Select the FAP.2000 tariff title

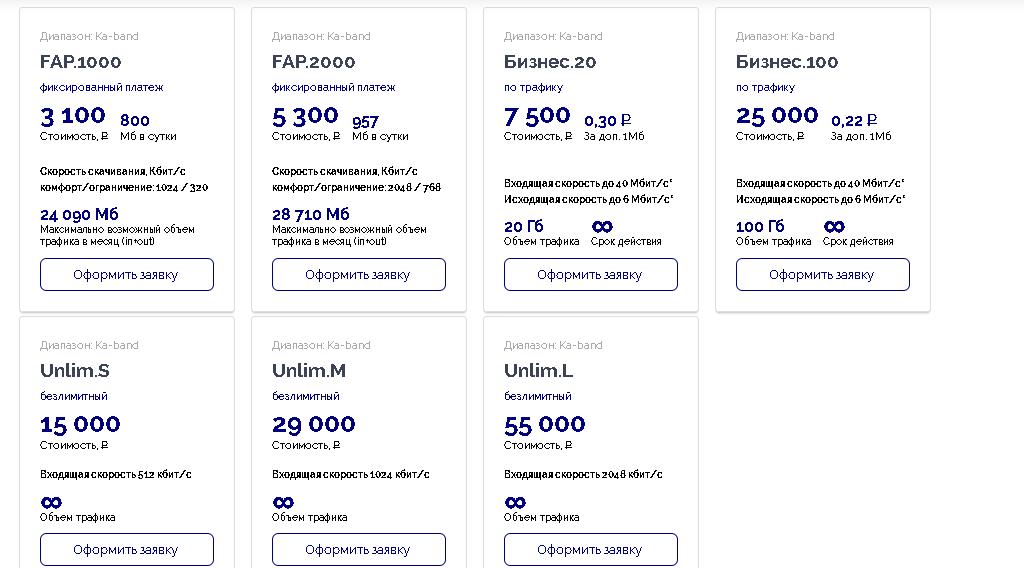(x=313, y=62)
